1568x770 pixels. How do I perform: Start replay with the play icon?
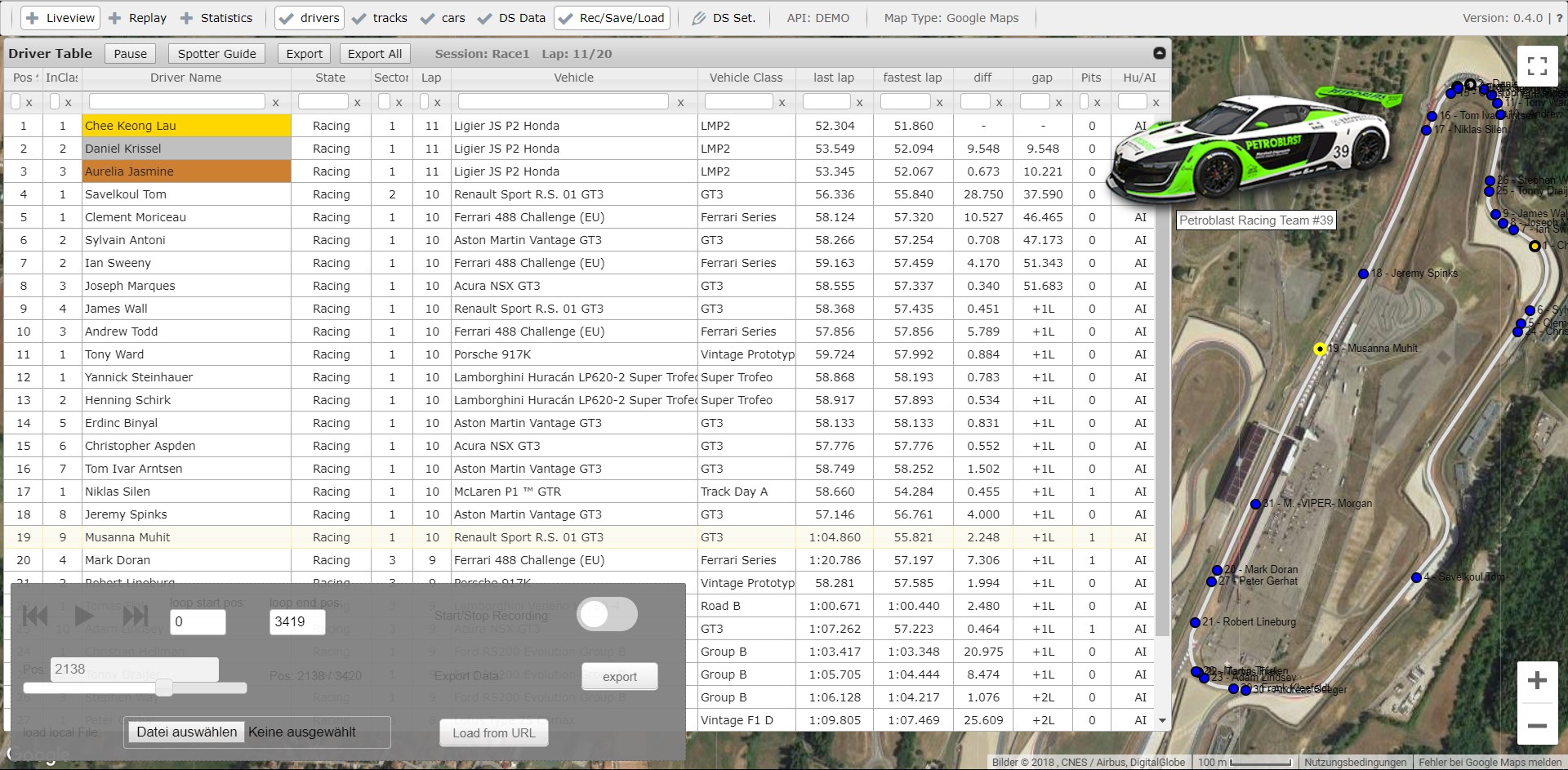(x=84, y=615)
